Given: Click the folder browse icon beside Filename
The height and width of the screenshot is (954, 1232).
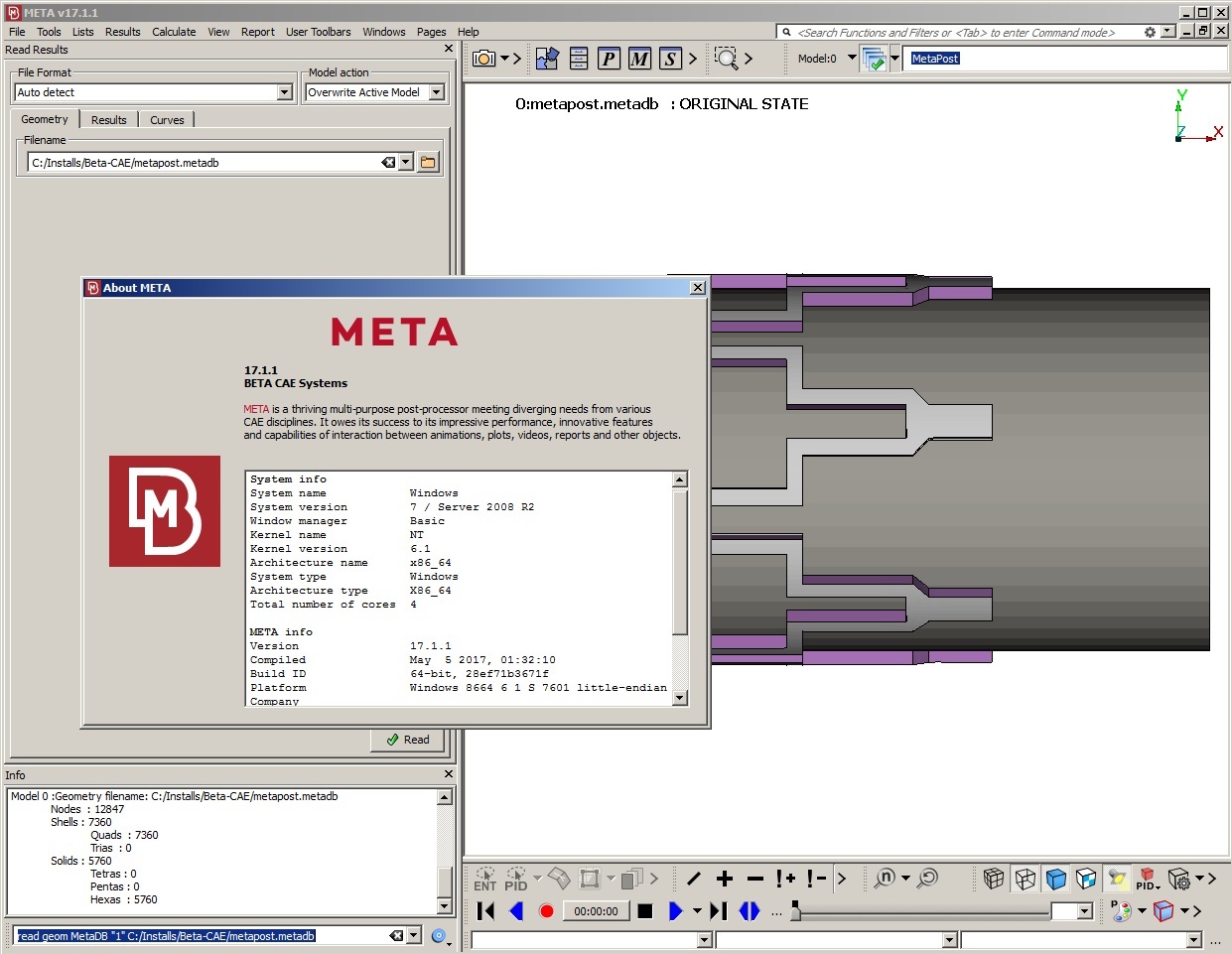Looking at the screenshot, I should (428, 163).
